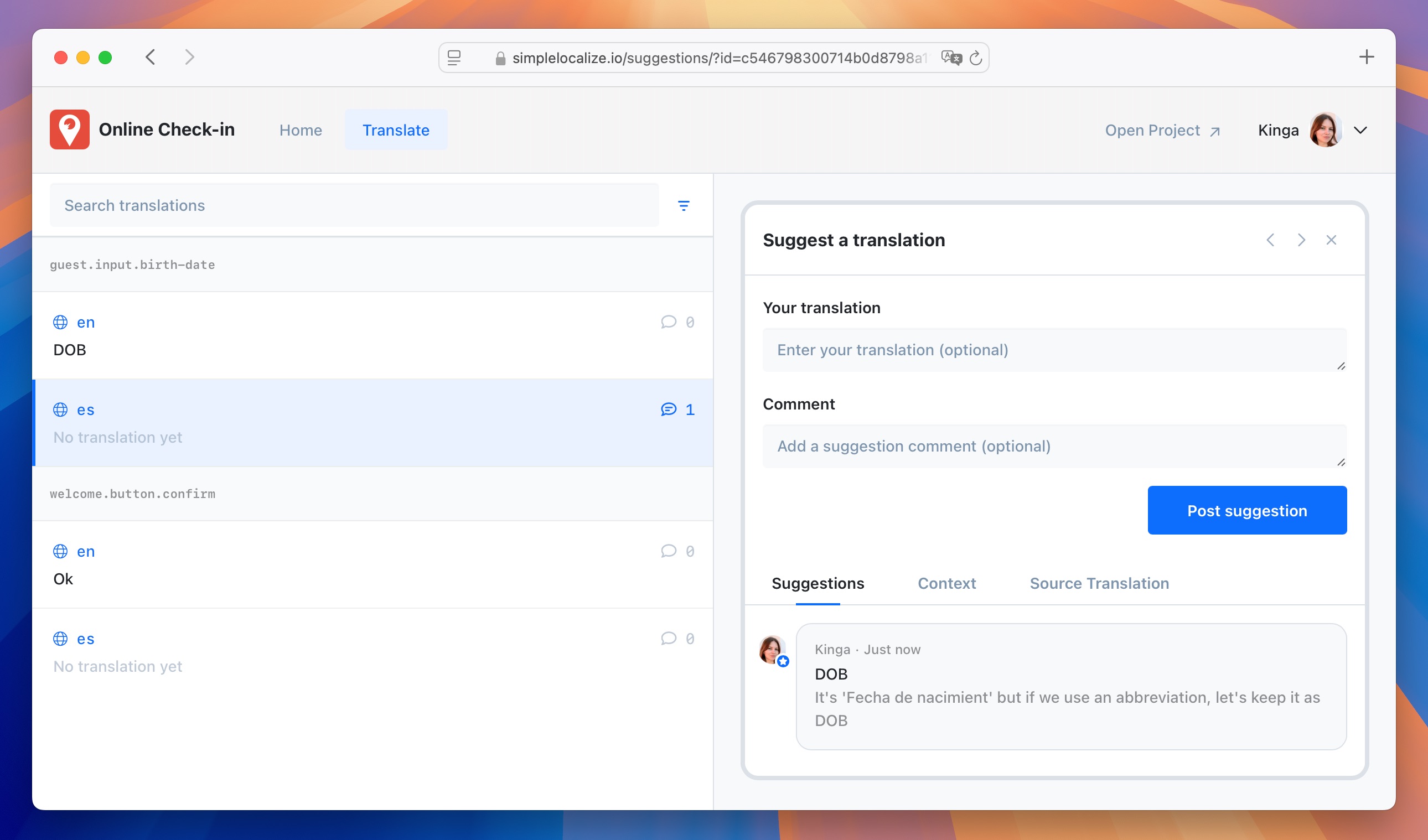Click globe icon in last es row

coord(60,639)
